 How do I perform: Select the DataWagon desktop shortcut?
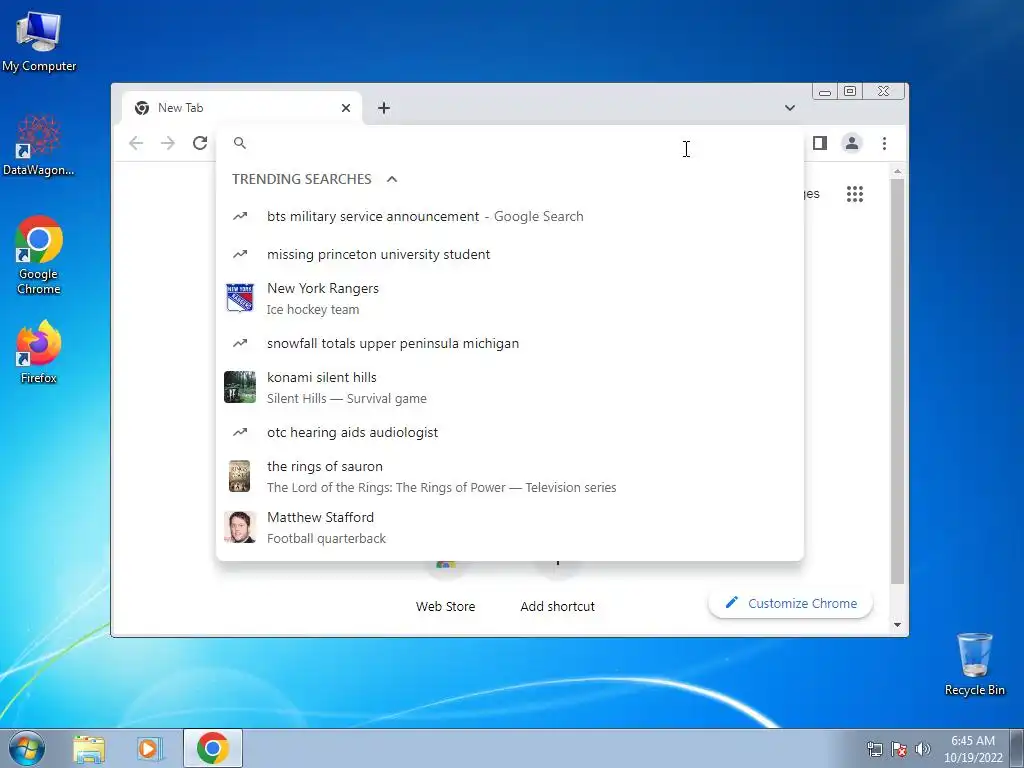coord(39,146)
